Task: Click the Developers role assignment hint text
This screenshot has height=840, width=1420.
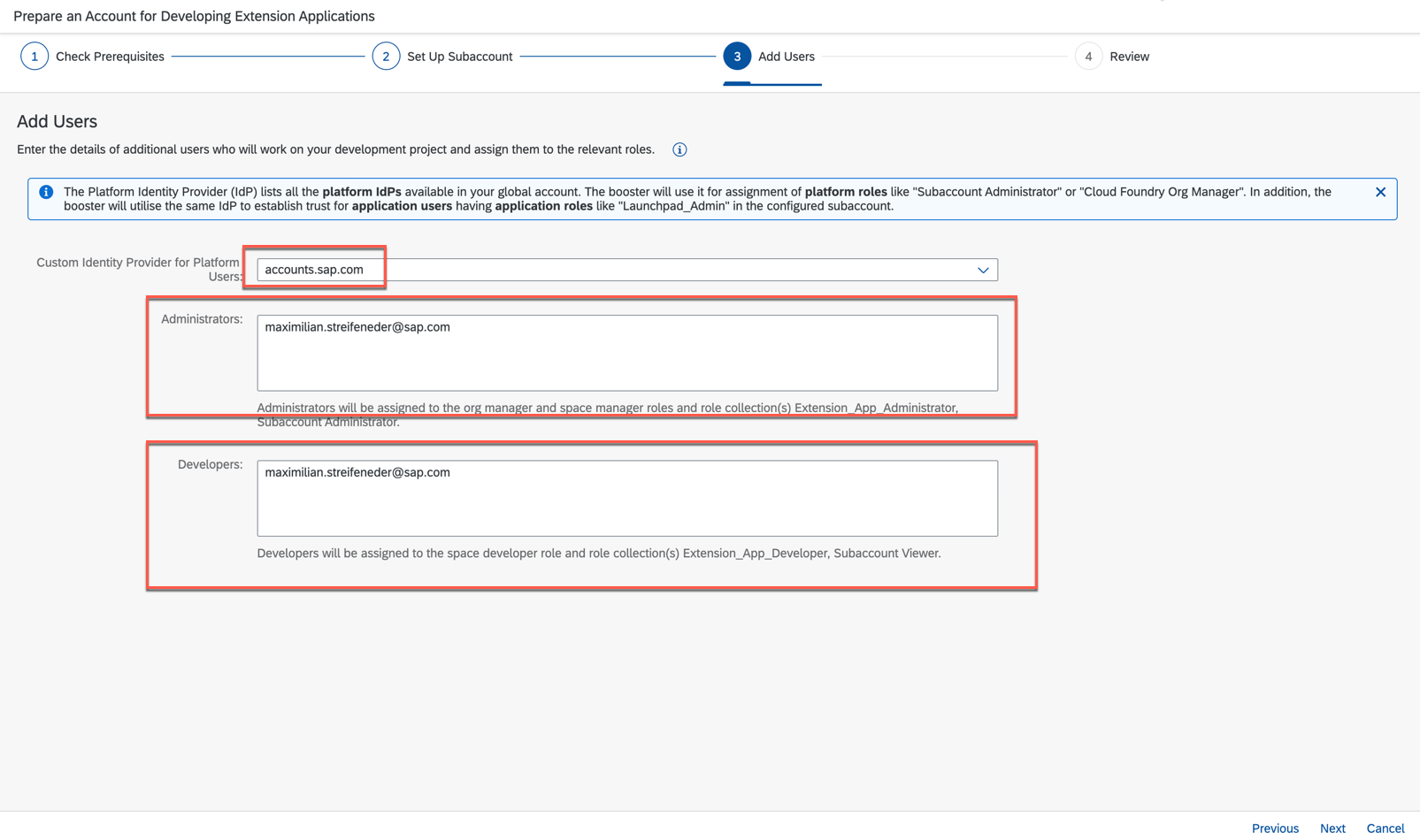Action: [599, 554]
